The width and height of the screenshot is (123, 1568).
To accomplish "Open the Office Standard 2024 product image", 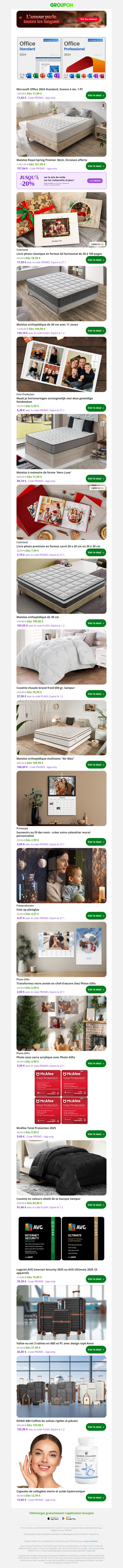I will tap(39, 58).
